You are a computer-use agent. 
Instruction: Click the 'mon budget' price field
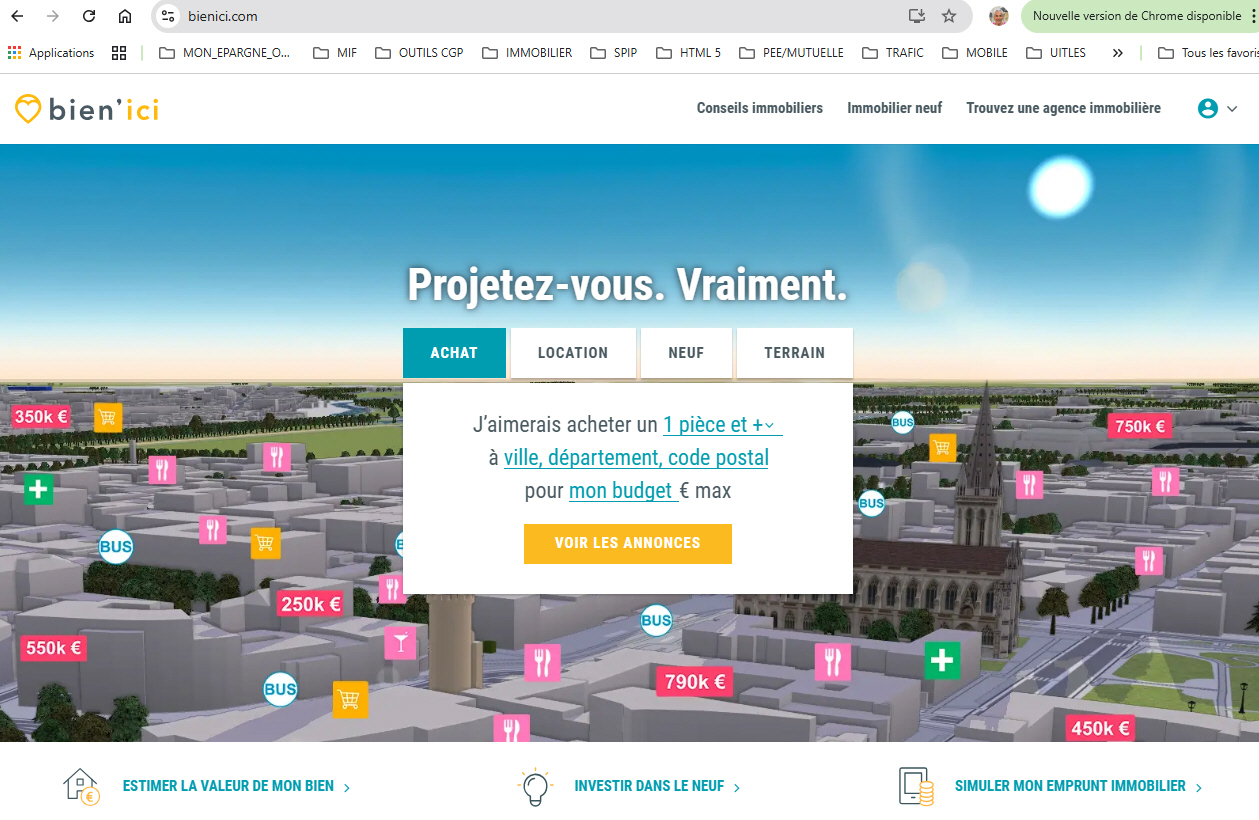[620, 490]
